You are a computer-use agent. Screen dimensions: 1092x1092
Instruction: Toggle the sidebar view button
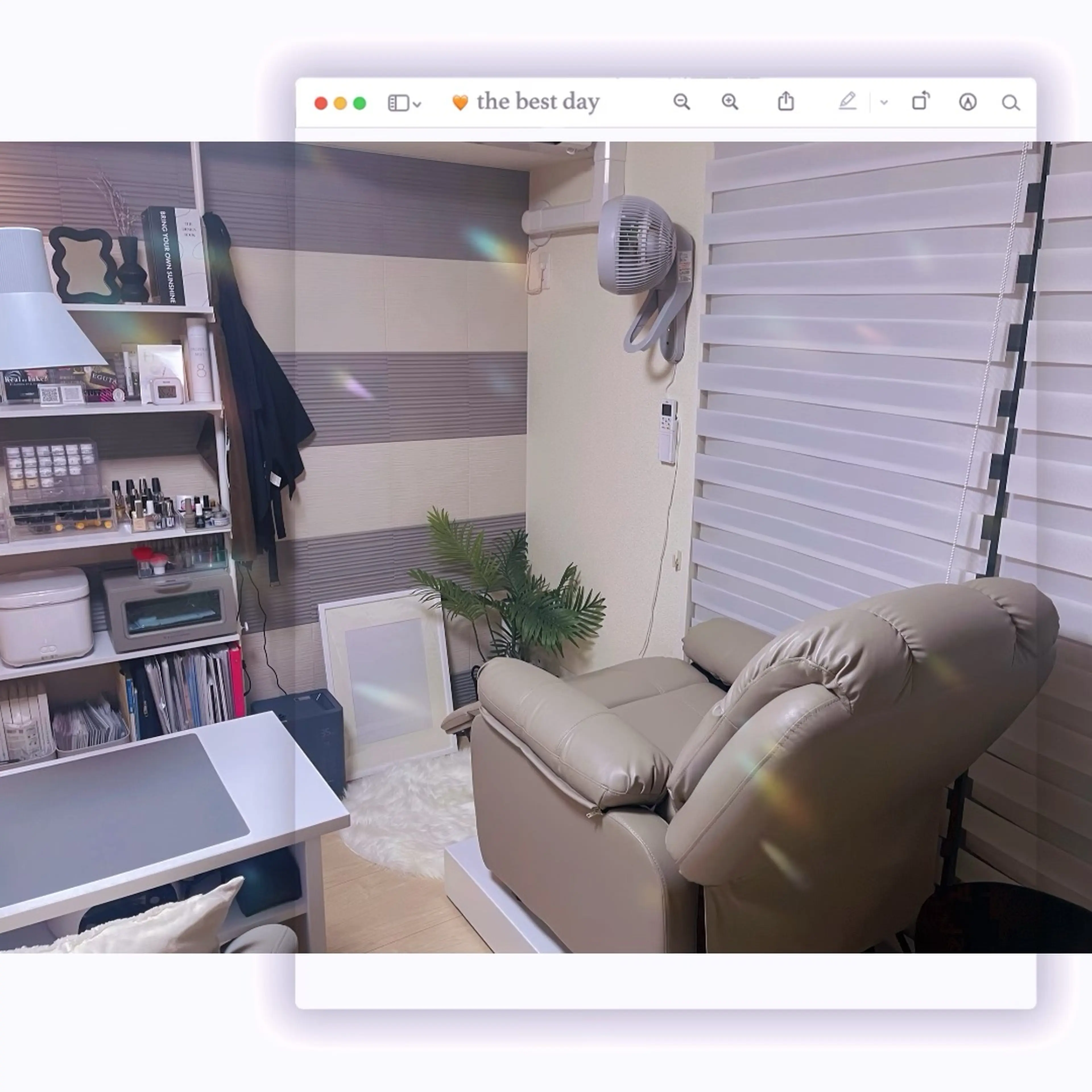click(x=398, y=104)
